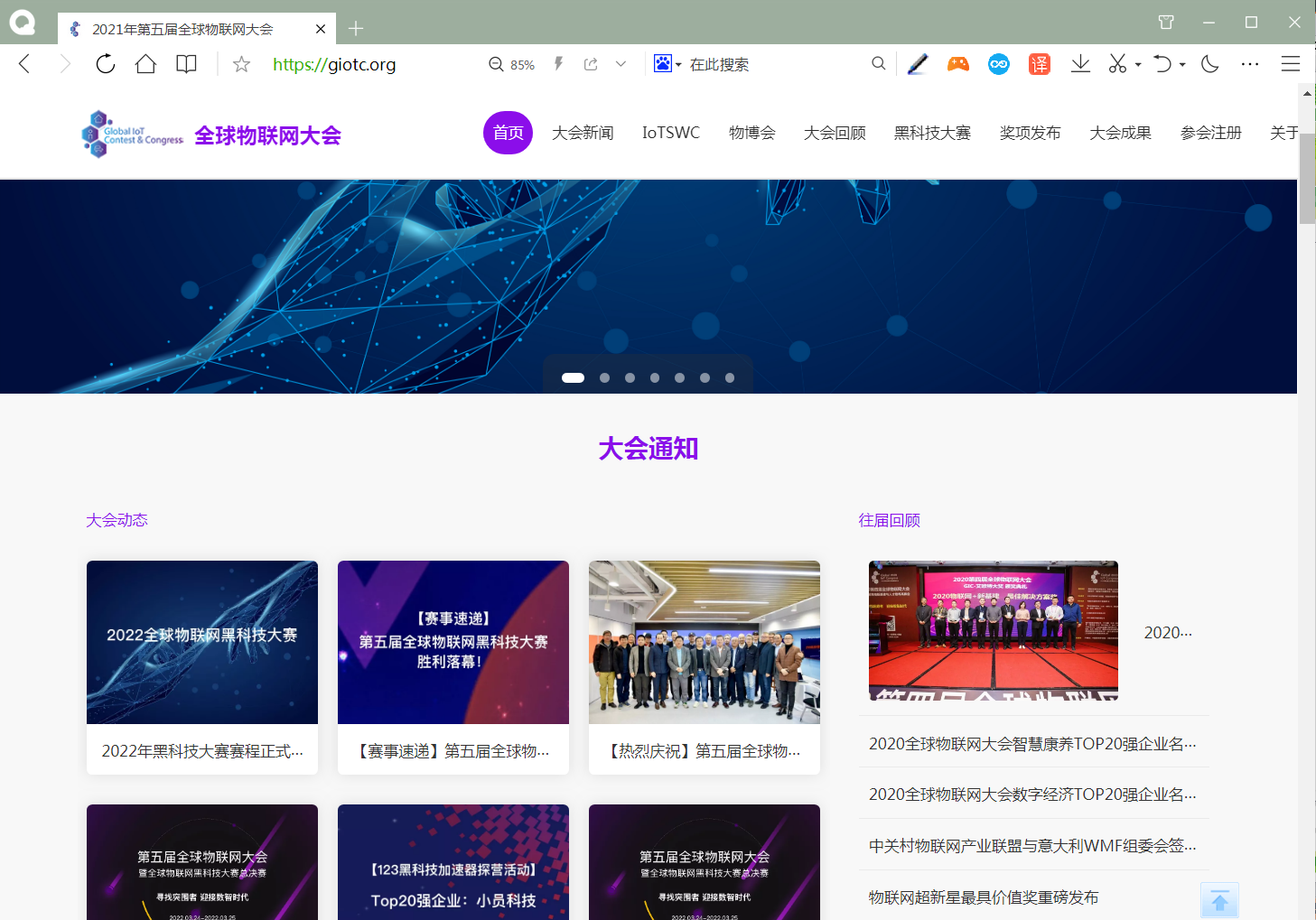Open the 赛事速递 第五届黑科技大赛 thumbnail
Viewport: 1316px width, 920px height.
click(x=453, y=642)
